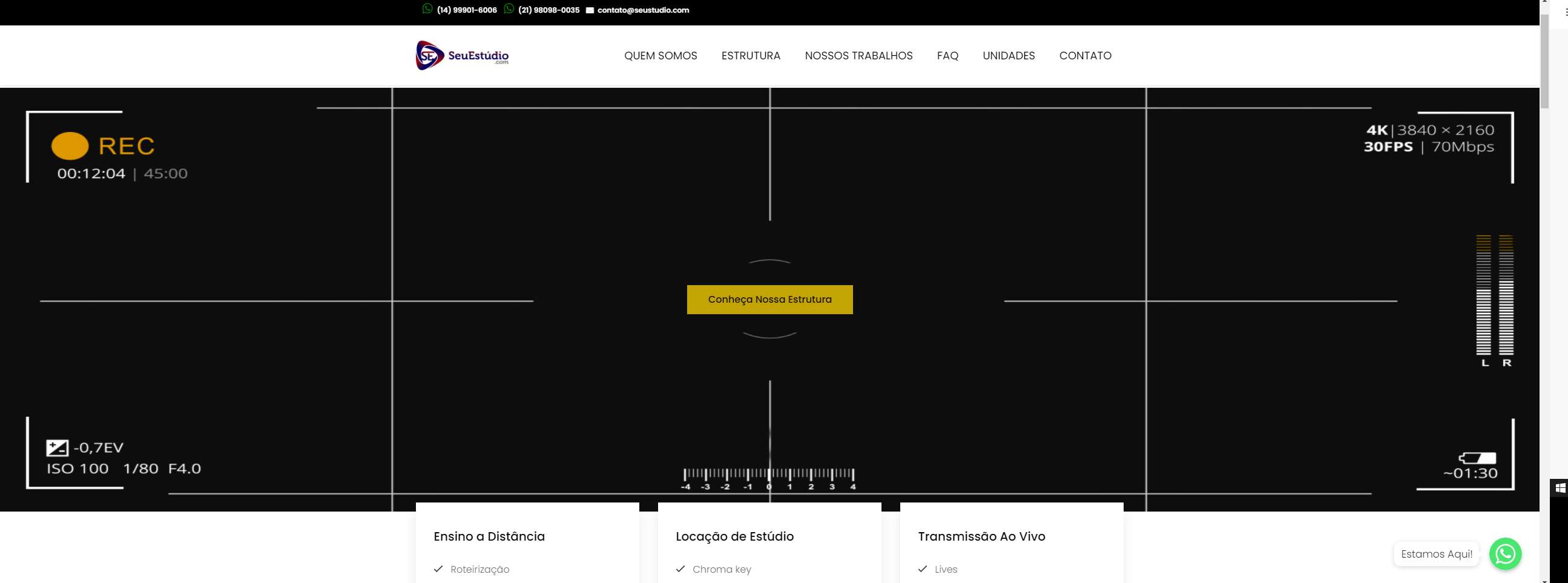The image size is (1568, 583).
Task: Go to the ESTRUTURA page
Action: [751, 56]
